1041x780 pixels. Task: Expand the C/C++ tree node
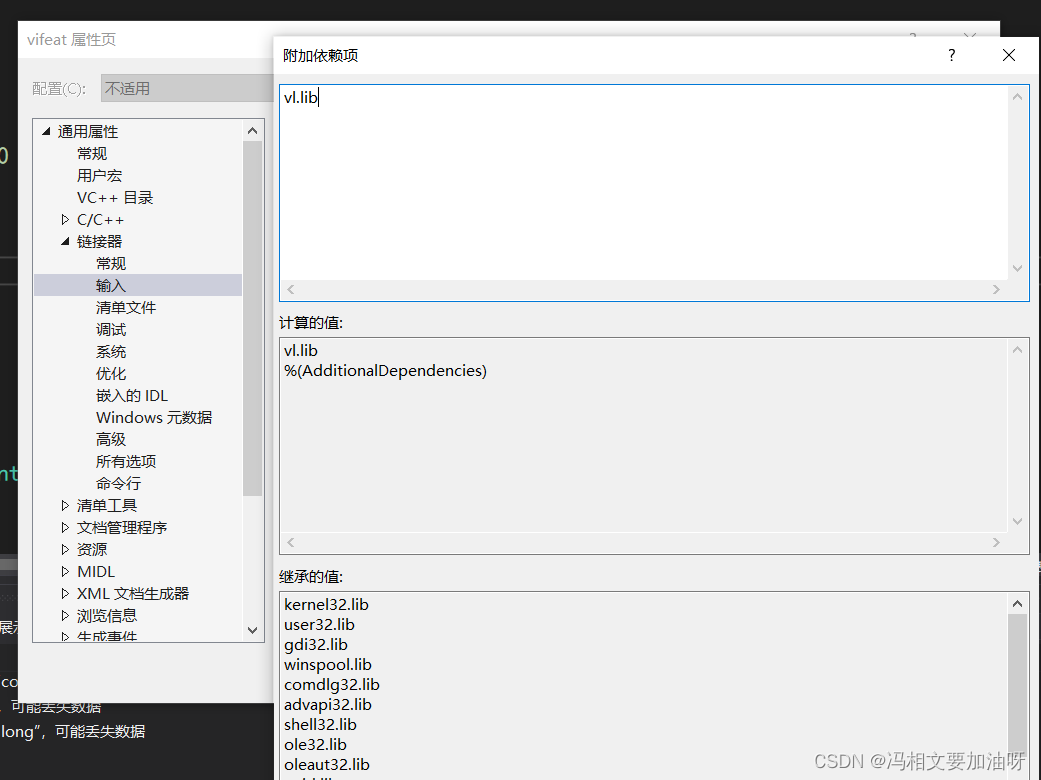65,219
